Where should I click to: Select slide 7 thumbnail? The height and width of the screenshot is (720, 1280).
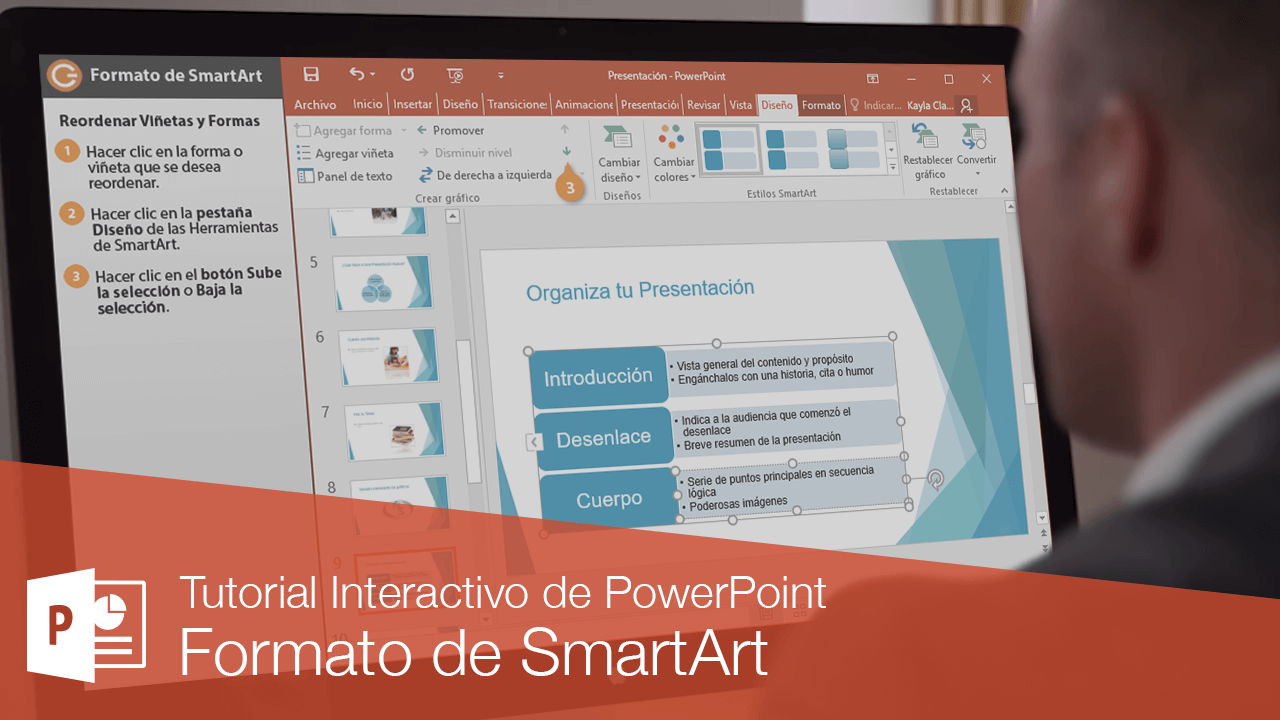tap(396, 431)
